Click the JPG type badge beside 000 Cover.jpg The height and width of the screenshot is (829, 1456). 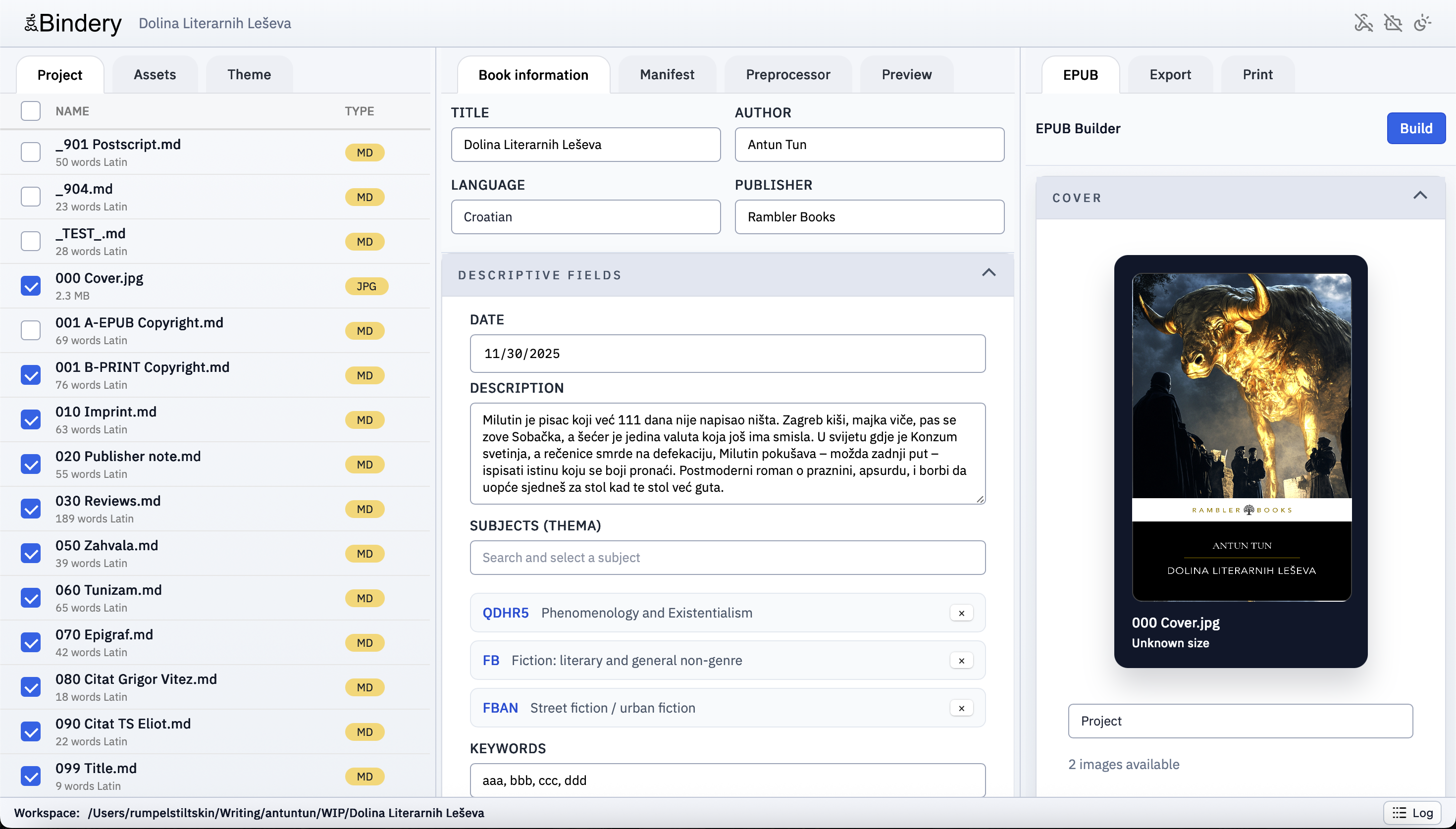[x=367, y=286]
